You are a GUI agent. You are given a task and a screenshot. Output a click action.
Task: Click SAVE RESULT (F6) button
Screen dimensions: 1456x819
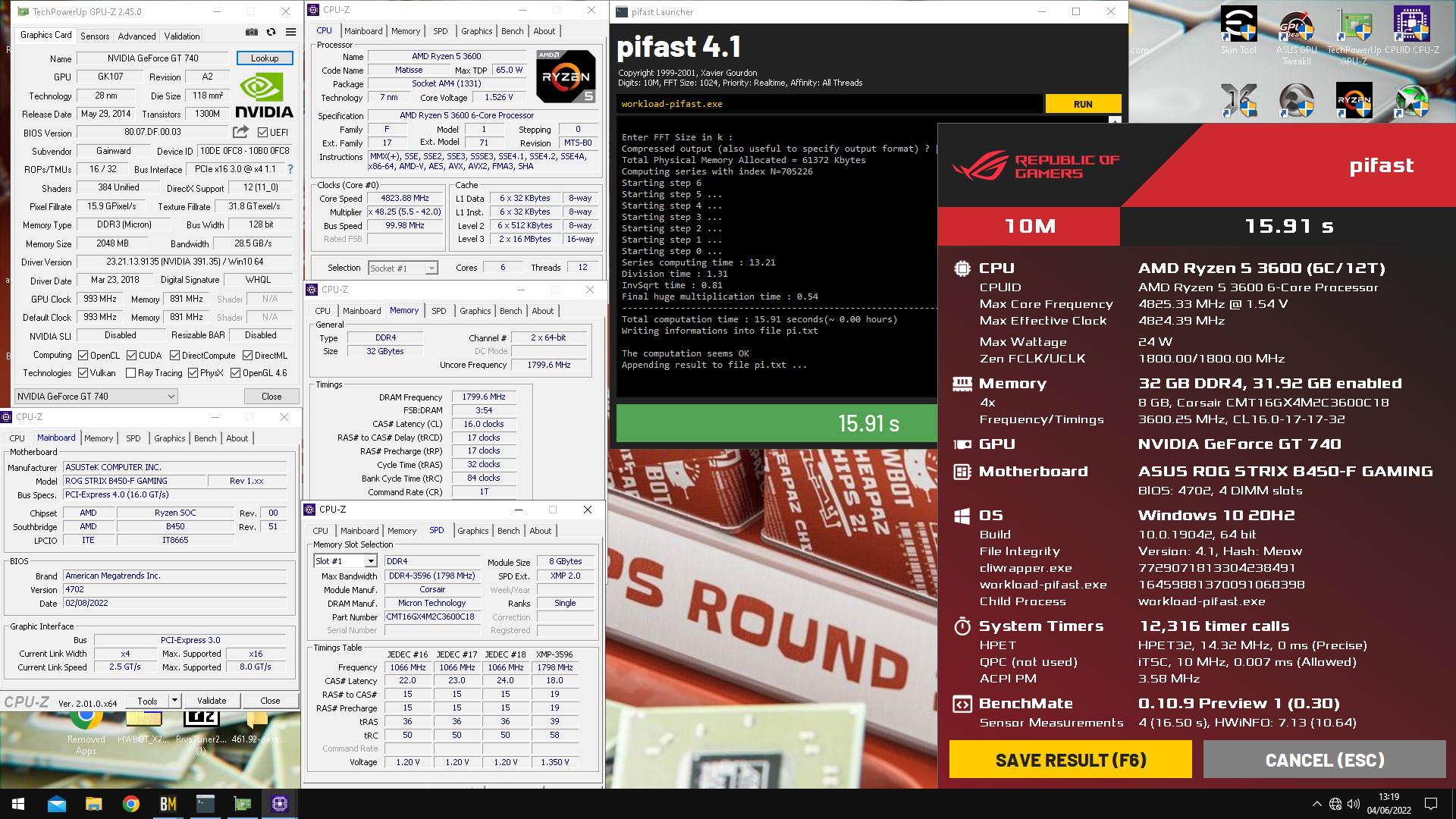(1071, 760)
